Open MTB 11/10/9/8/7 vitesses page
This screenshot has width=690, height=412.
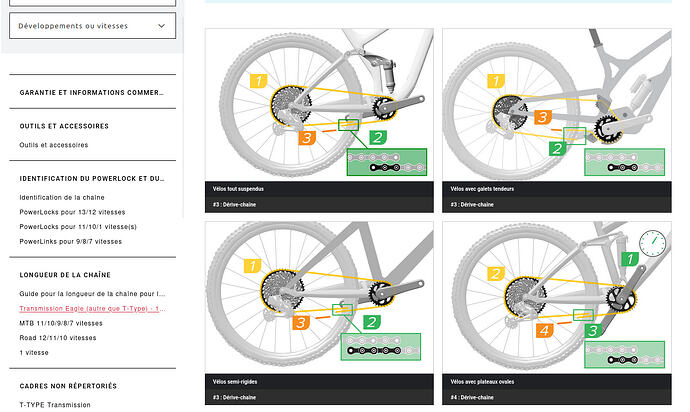tap(61, 323)
